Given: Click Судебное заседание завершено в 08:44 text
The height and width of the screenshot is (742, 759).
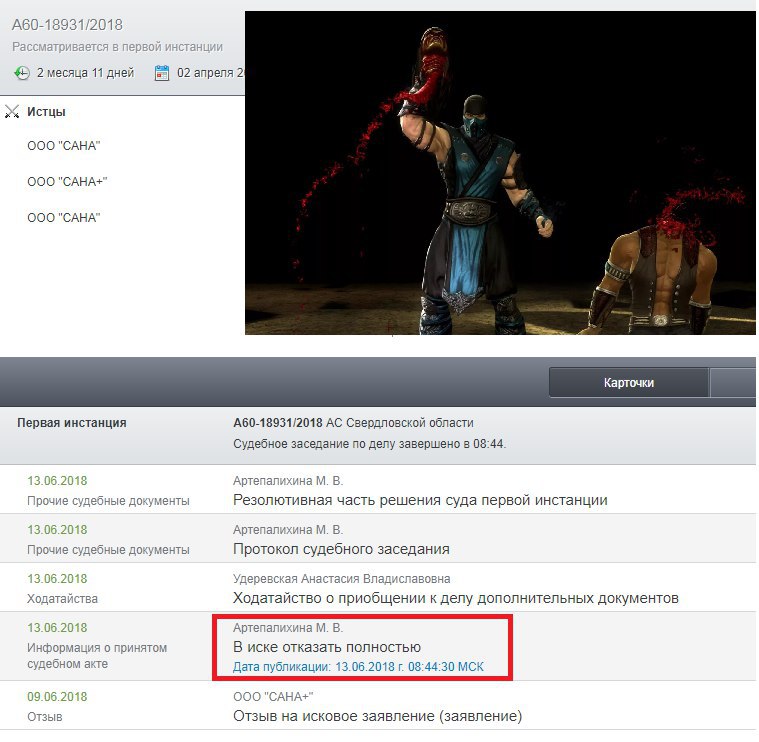Looking at the screenshot, I should (369, 444).
